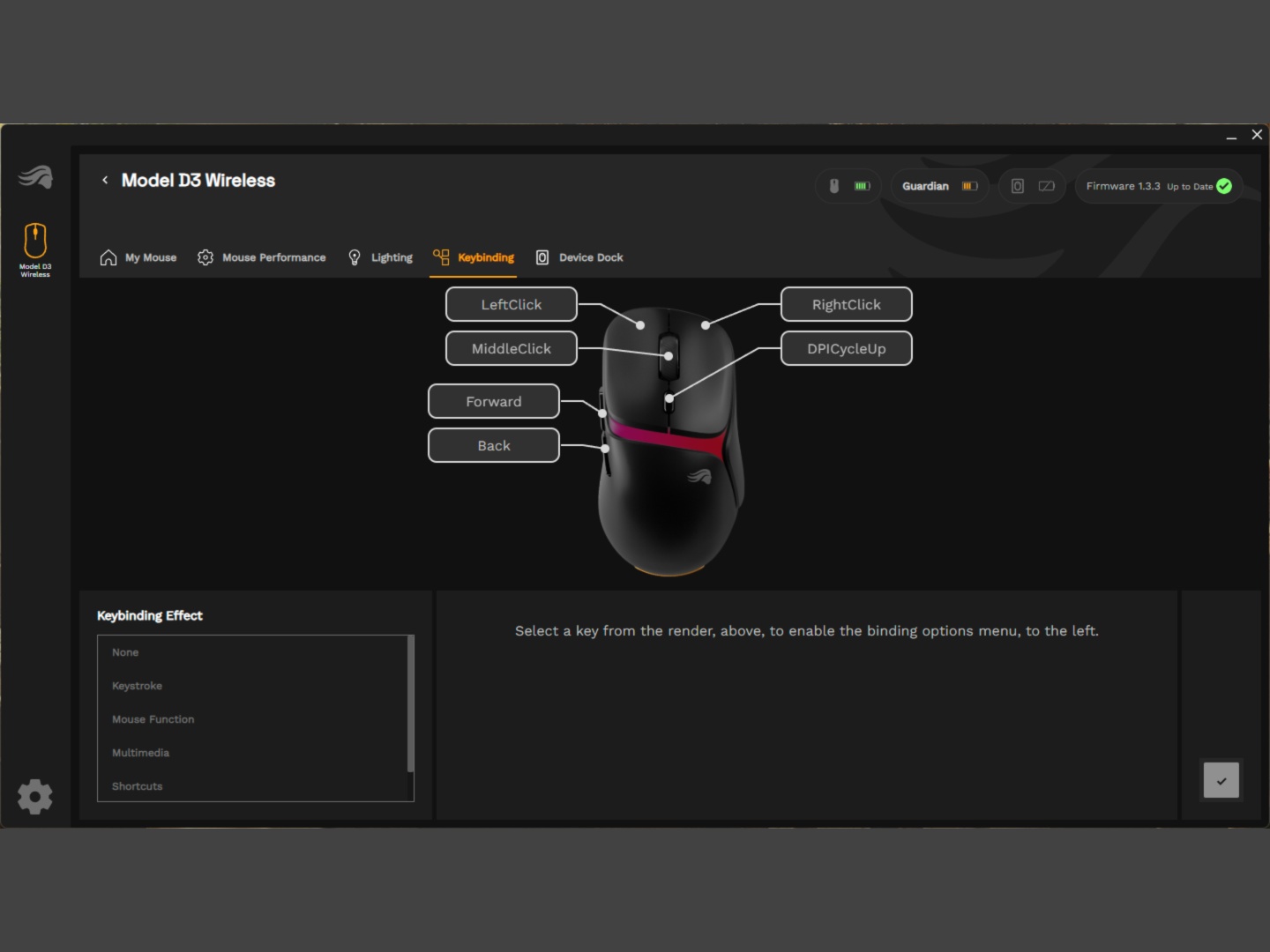Click the mouse battery status indicator
Image resolution: width=1270 pixels, height=952 pixels.
coord(848,186)
